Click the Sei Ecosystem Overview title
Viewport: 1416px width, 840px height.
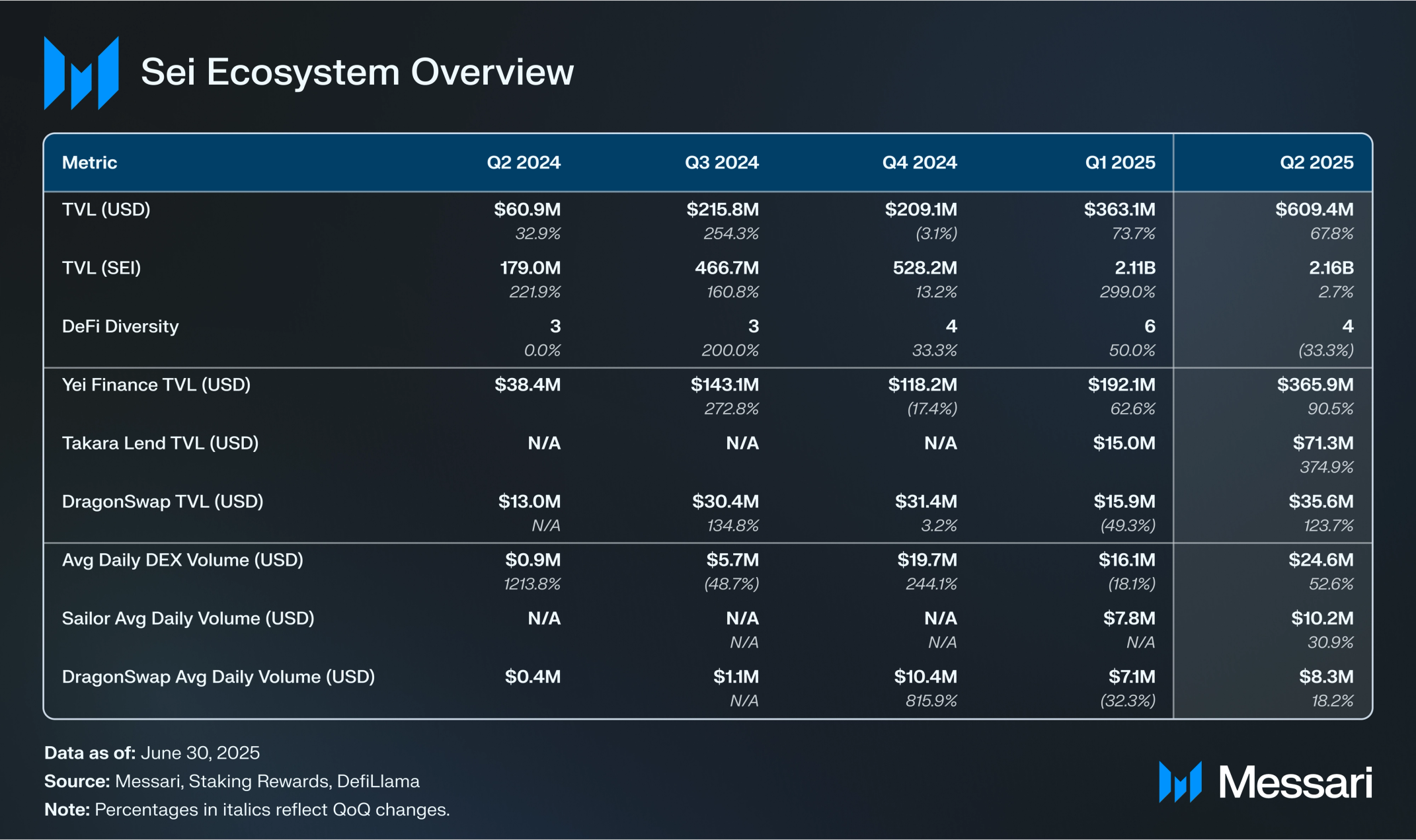point(357,71)
